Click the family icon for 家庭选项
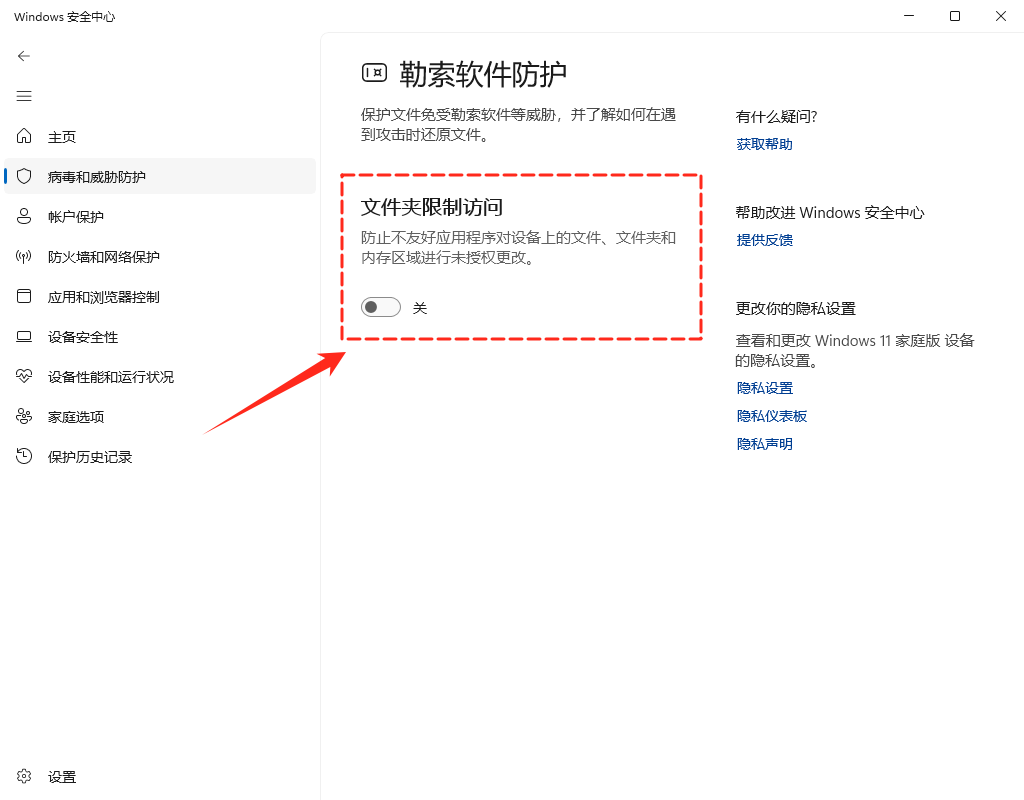1024x800 pixels. click(x=24, y=416)
